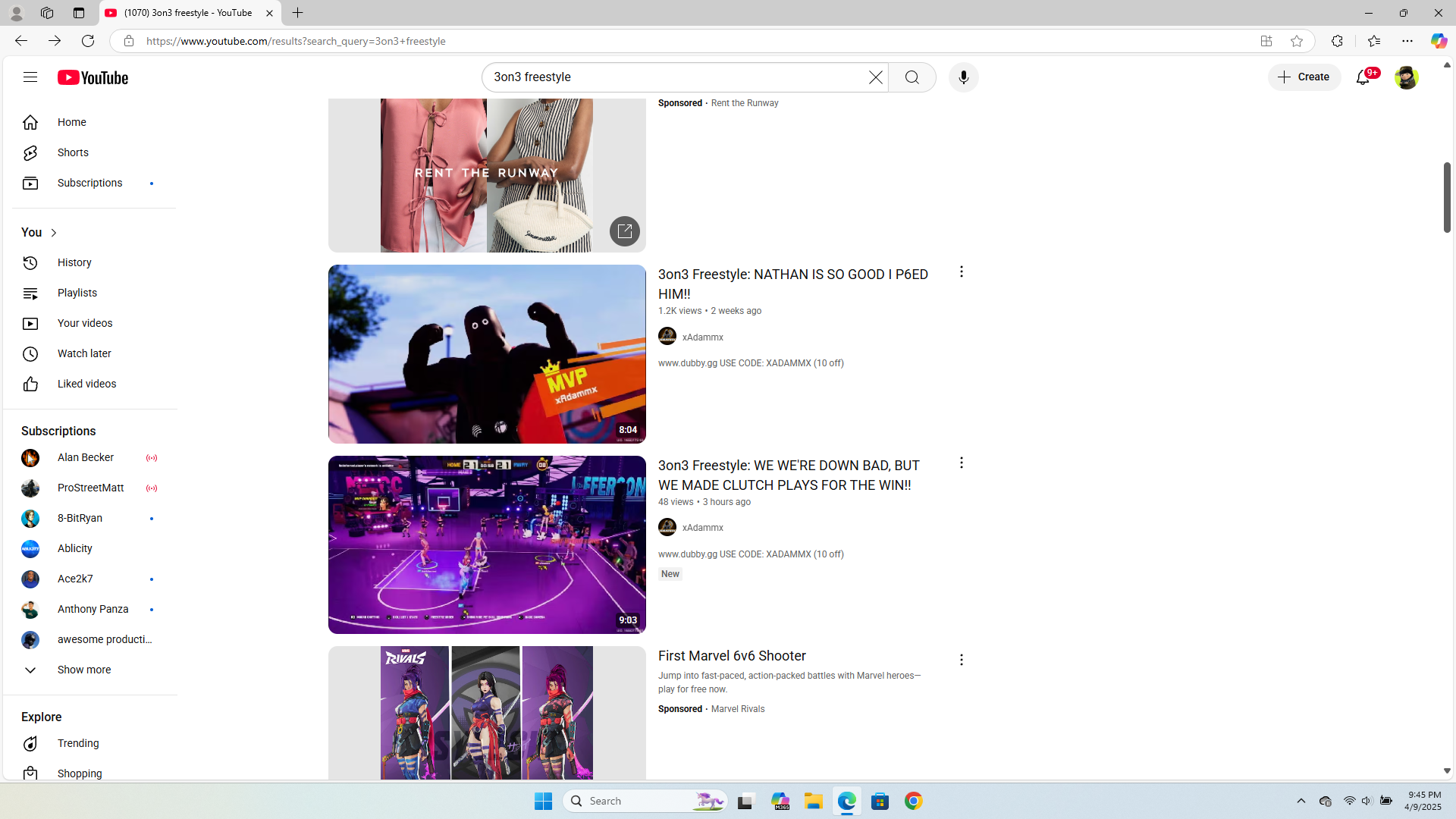Open Edge Settings and more menu

point(1407,41)
